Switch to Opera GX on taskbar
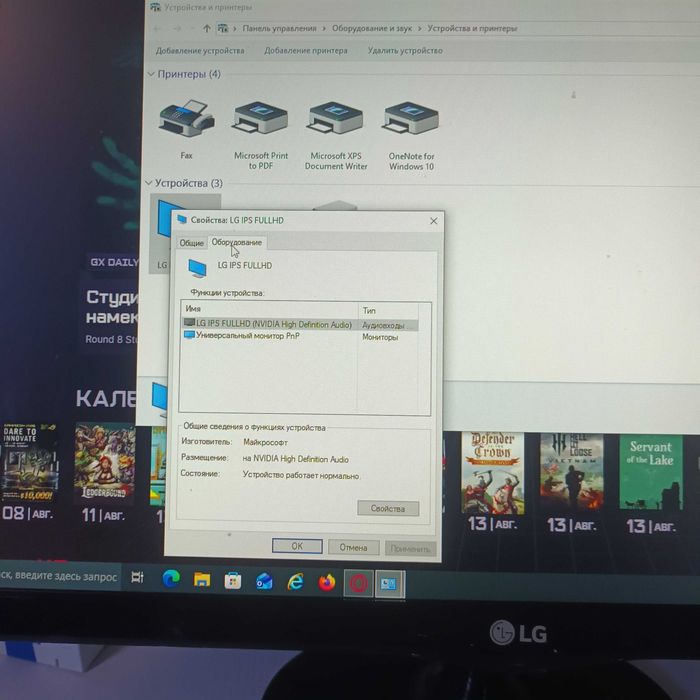700x700 pixels. (358, 583)
